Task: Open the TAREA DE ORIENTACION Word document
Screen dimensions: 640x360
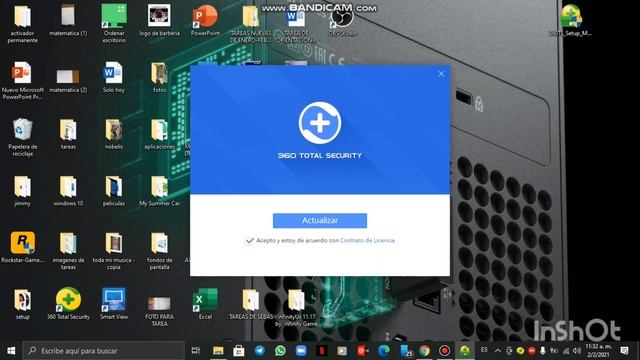Action: pos(296,24)
